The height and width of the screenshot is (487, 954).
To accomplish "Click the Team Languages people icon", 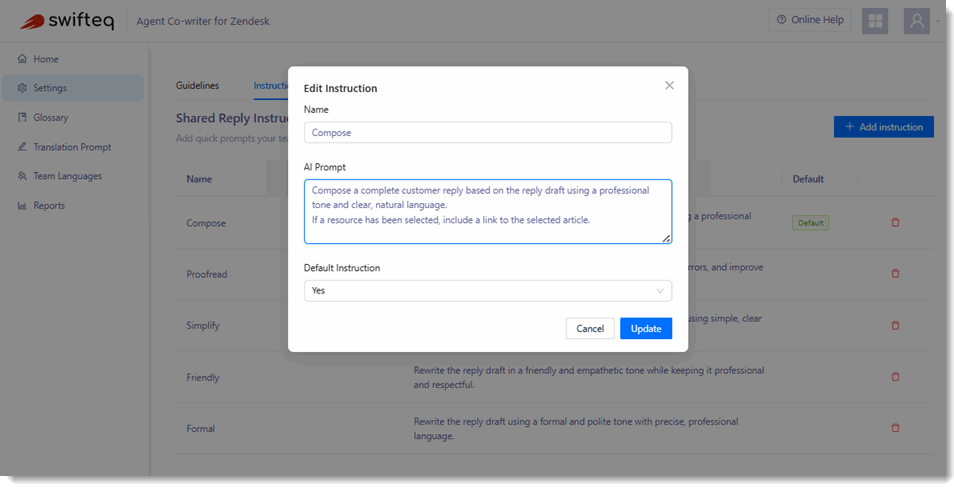I will point(23,176).
